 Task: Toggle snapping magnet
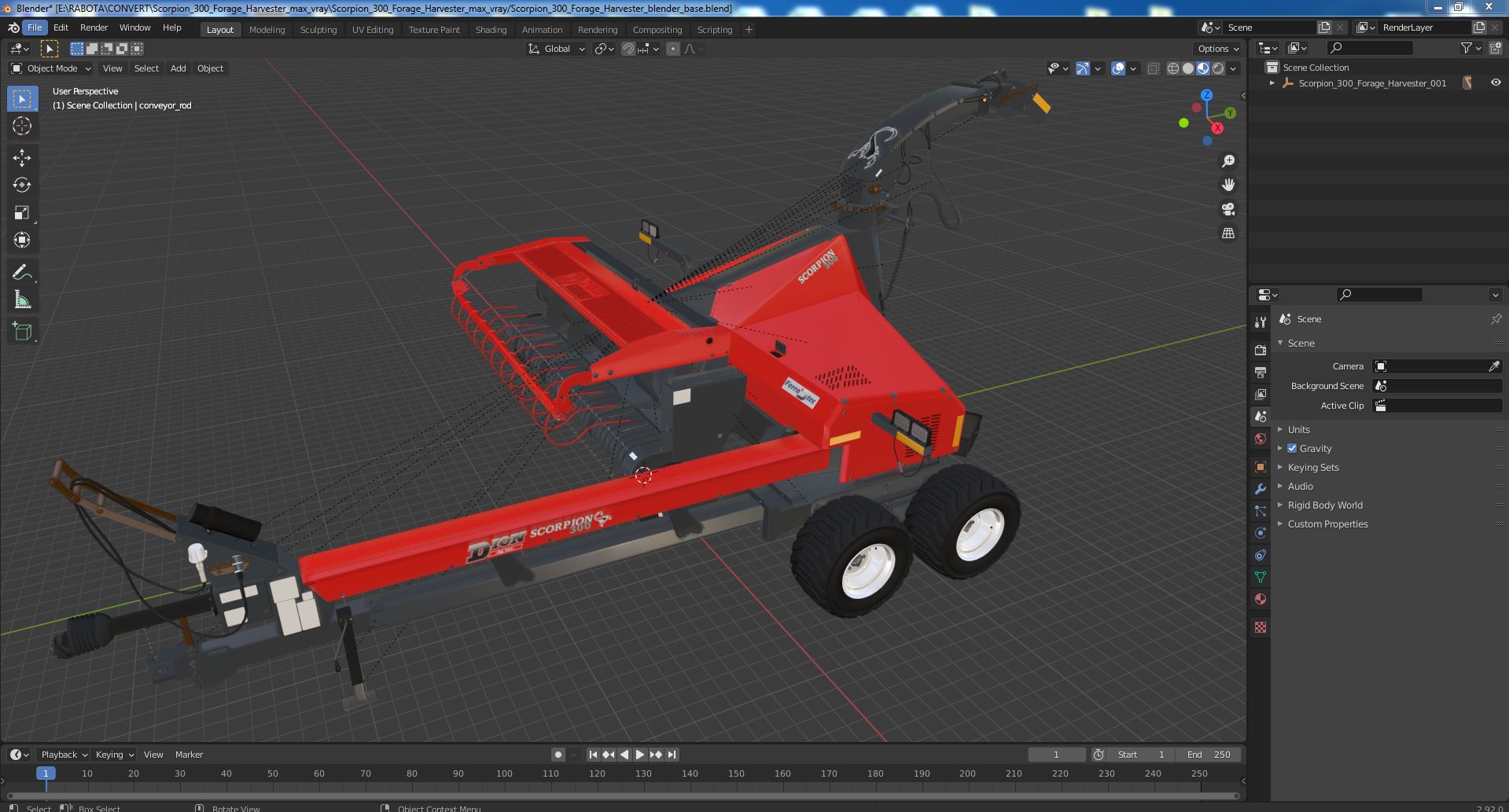[628, 49]
